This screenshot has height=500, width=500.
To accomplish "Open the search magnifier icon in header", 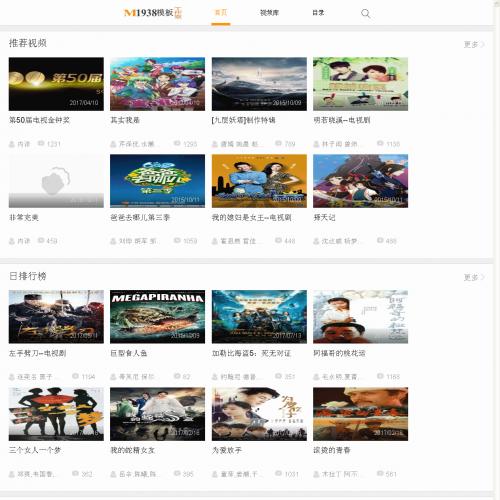I will [x=365, y=14].
